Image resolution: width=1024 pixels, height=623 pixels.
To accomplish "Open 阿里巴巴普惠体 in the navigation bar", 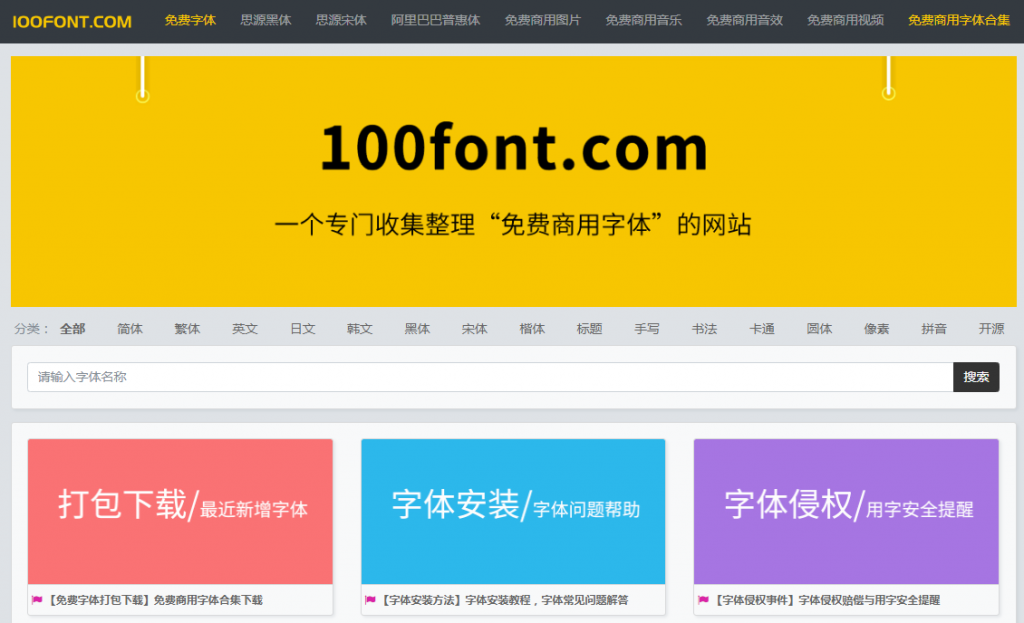I will click(435, 20).
